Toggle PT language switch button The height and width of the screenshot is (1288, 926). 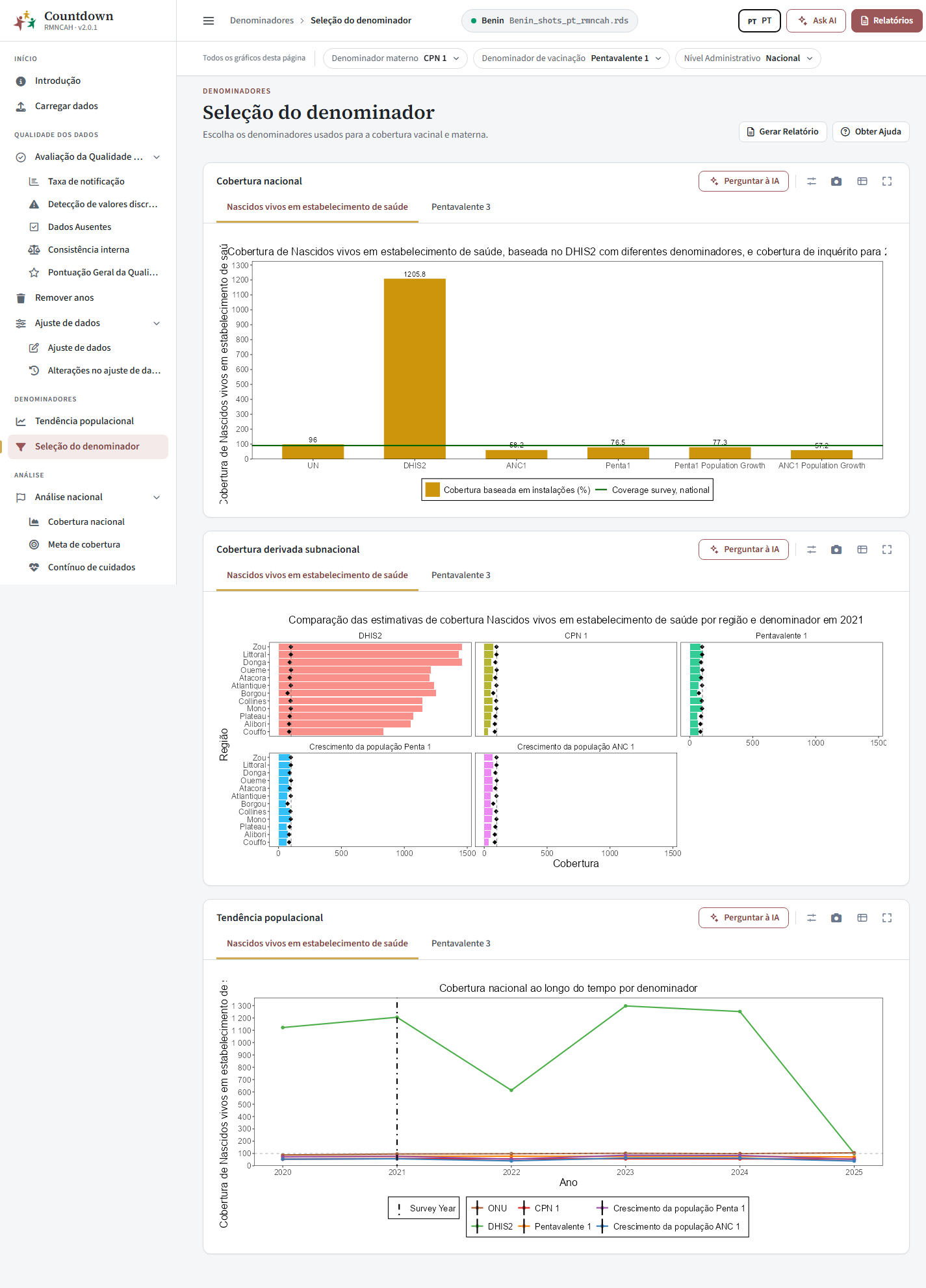(x=760, y=21)
